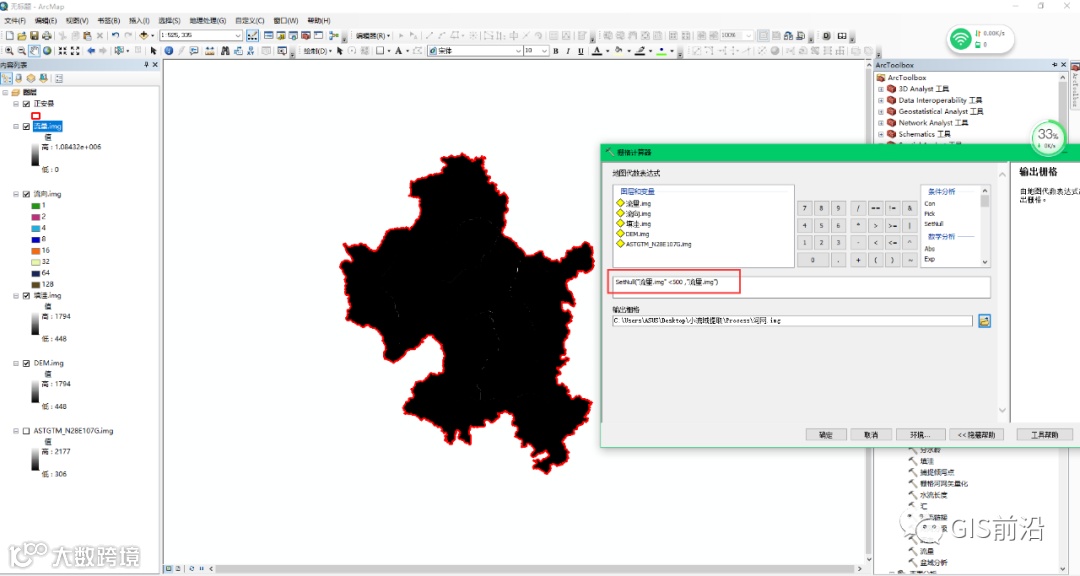Select the Zoom Out tool
Image resolution: width=1080 pixels, height=576 pixels.
[x=22, y=51]
